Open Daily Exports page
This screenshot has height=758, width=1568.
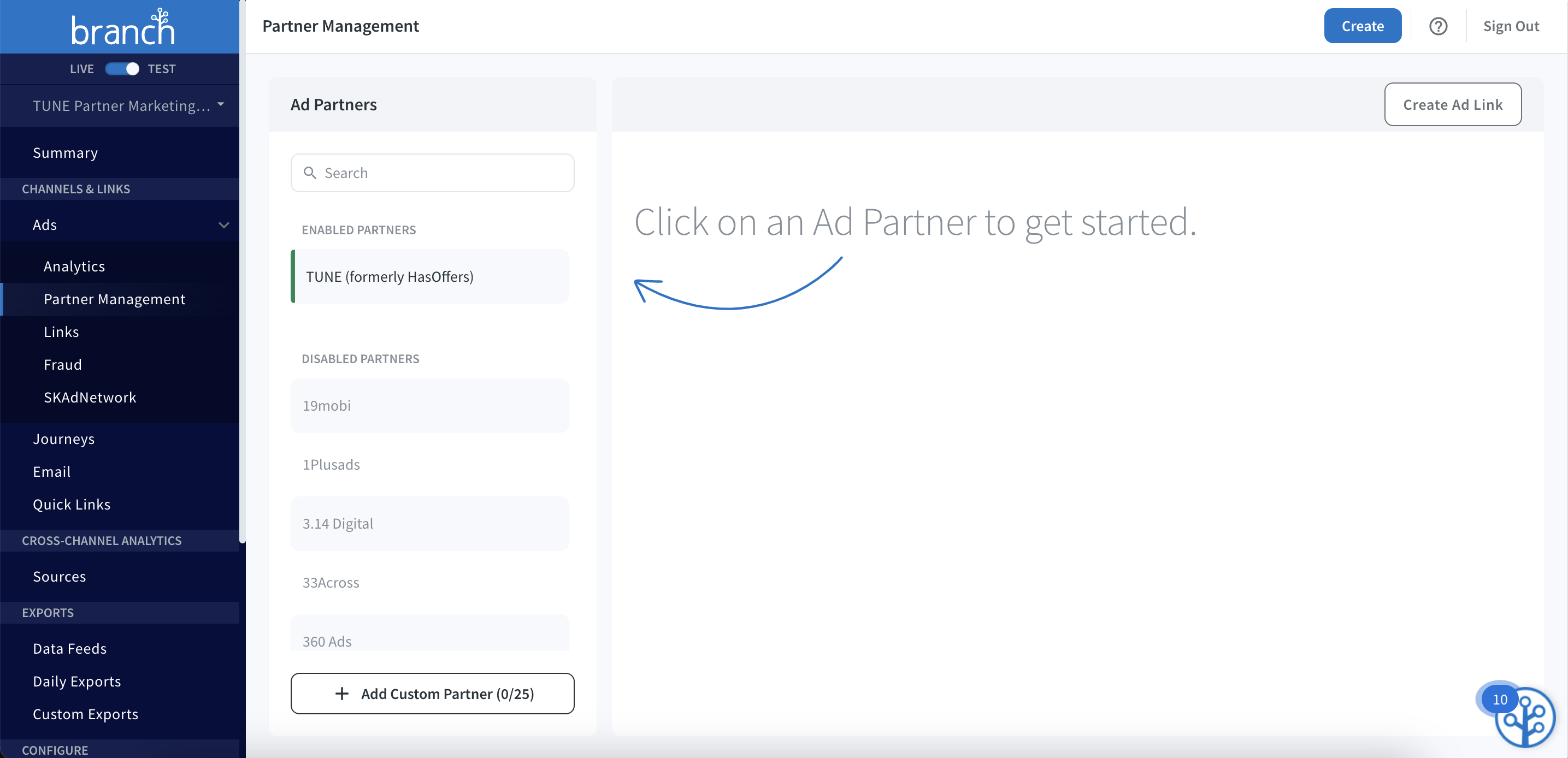[77, 682]
